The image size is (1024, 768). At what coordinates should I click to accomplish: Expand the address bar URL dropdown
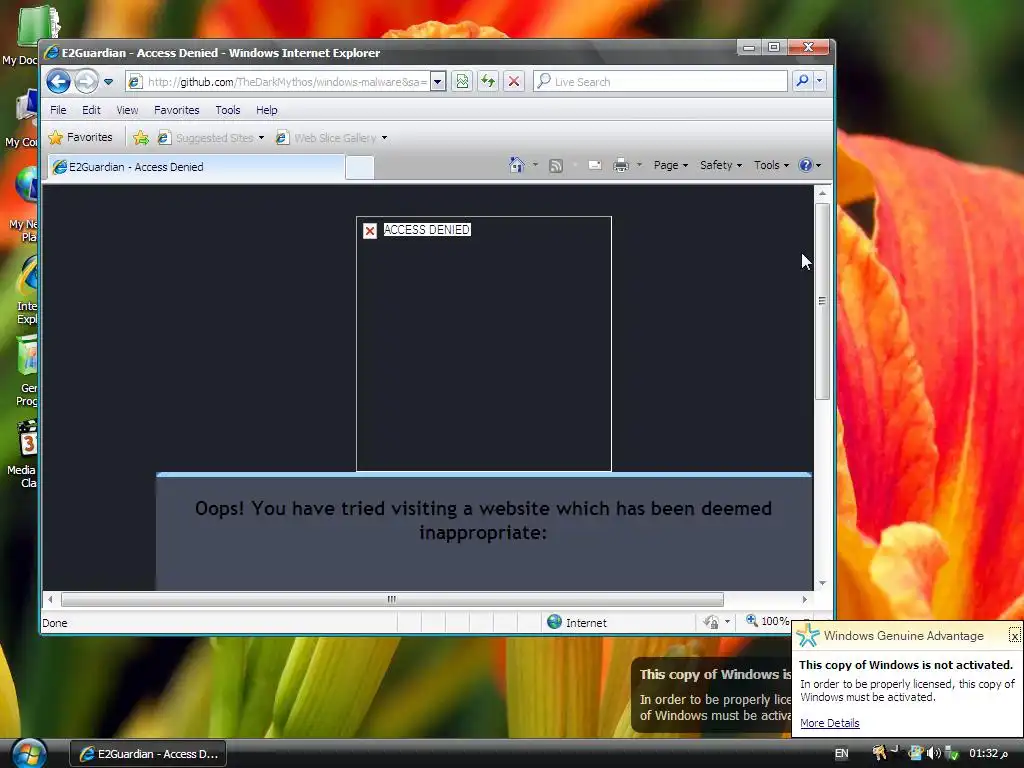[x=438, y=82]
